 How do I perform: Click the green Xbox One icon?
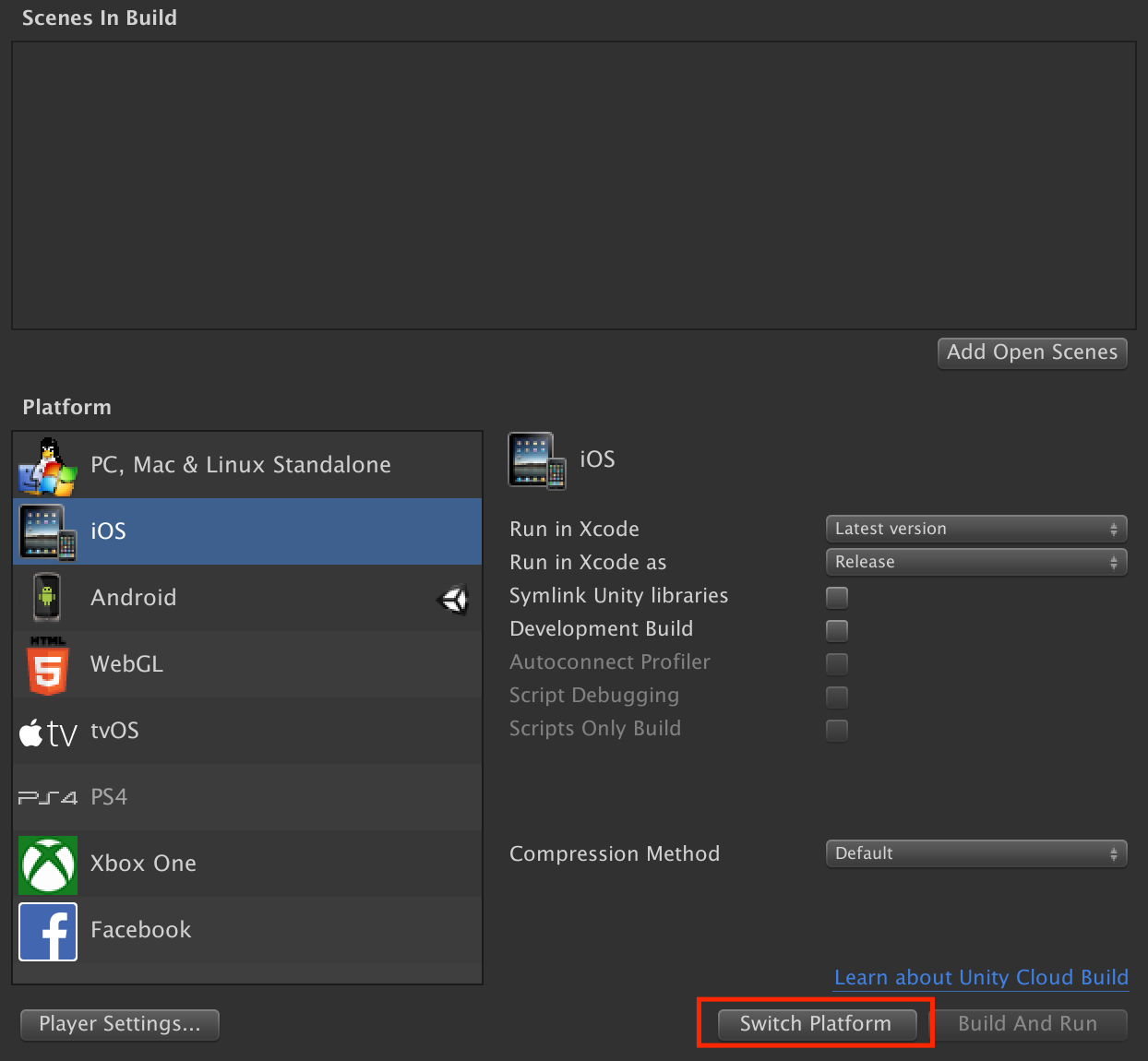coord(48,864)
